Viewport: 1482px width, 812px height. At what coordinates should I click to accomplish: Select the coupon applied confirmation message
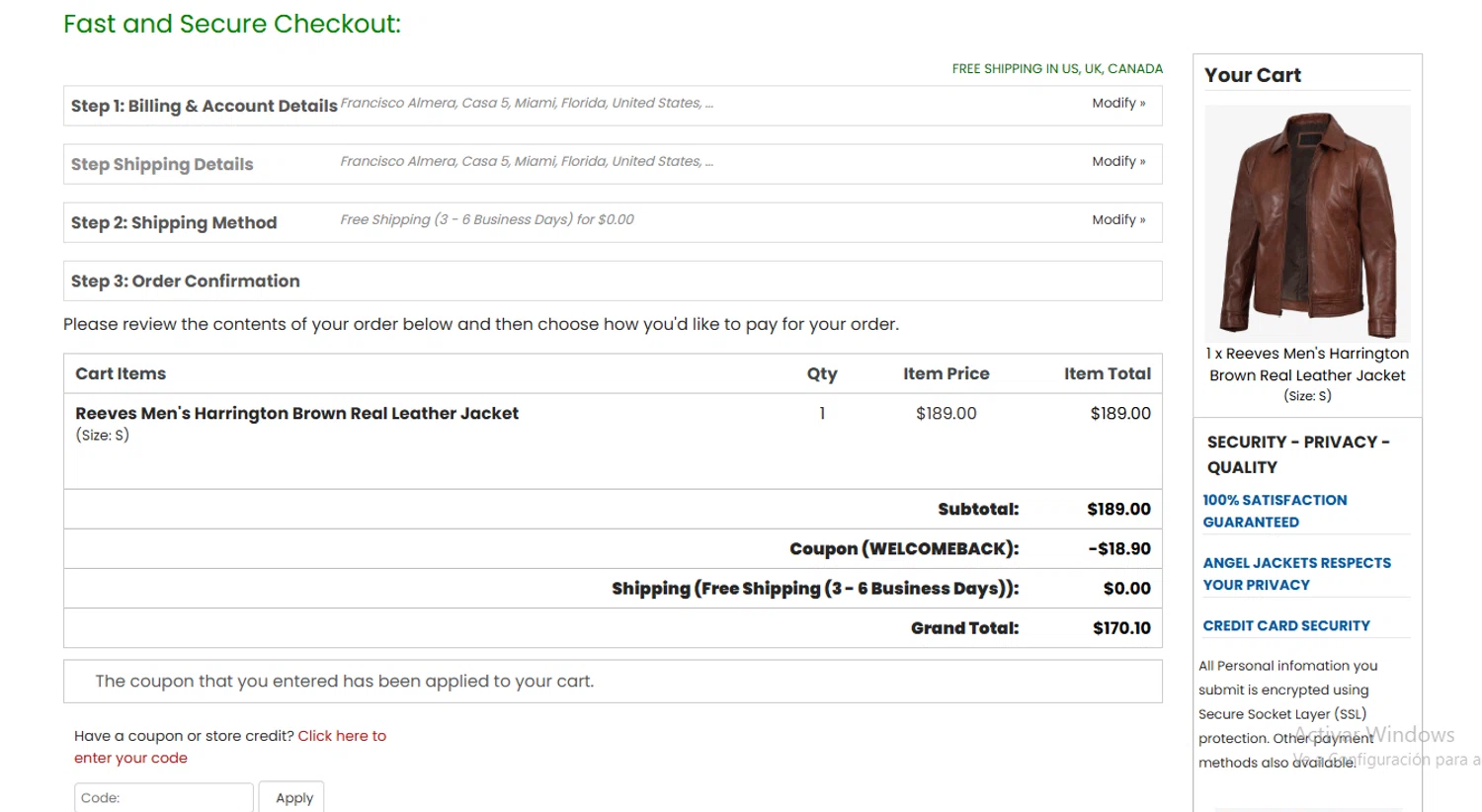point(345,681)
